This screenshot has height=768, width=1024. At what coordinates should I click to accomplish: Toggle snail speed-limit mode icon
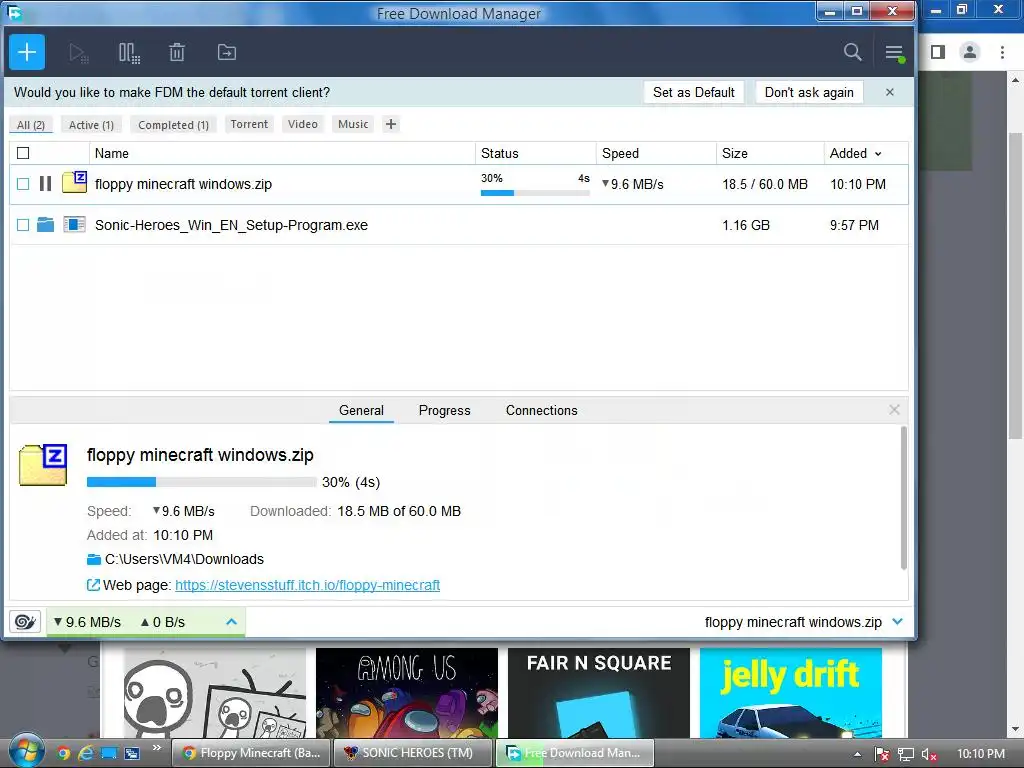click(x=25, y=622)
